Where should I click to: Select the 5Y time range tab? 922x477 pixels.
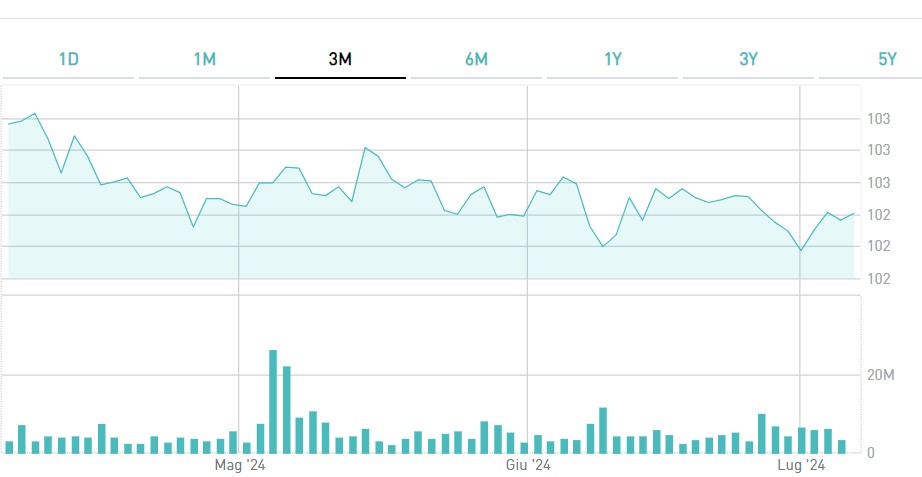pyautogui.click(x=887, y=59)
